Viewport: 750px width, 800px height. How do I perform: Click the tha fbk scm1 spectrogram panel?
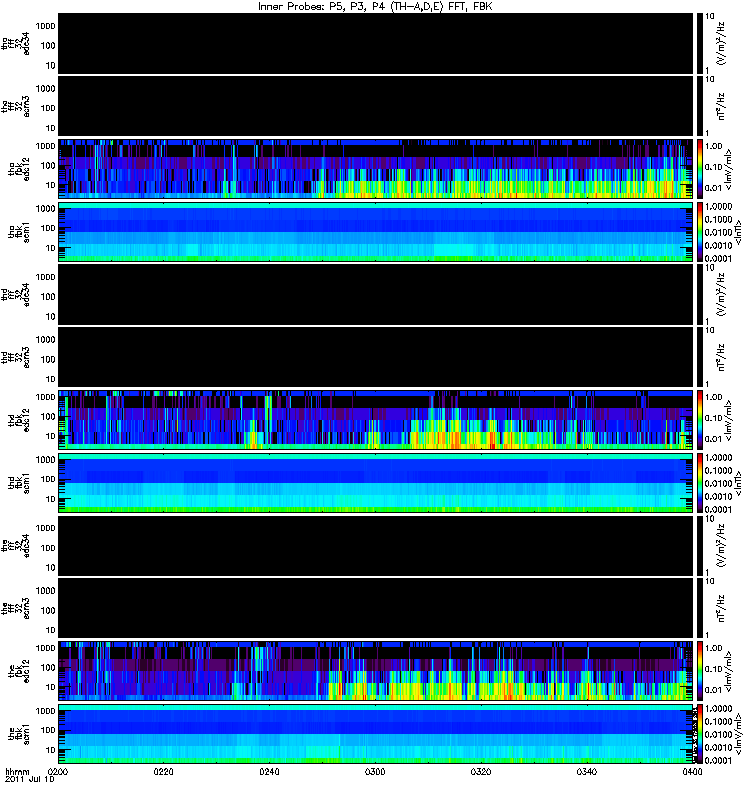(x=376, y=232)
